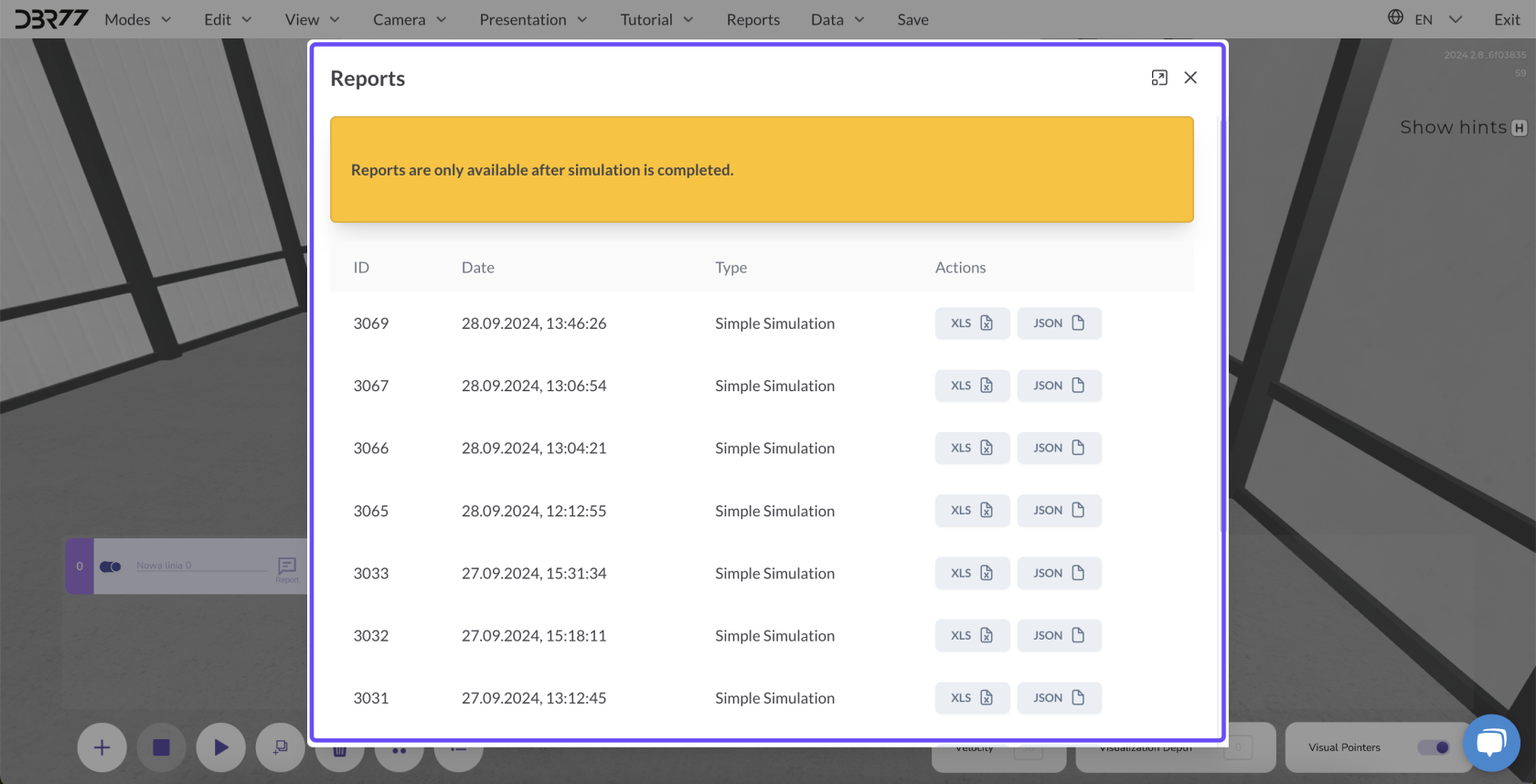Click date 28.09.2024, 13:04:21
This screenshot has height=784, width=1536.
(x=534, y=448)
